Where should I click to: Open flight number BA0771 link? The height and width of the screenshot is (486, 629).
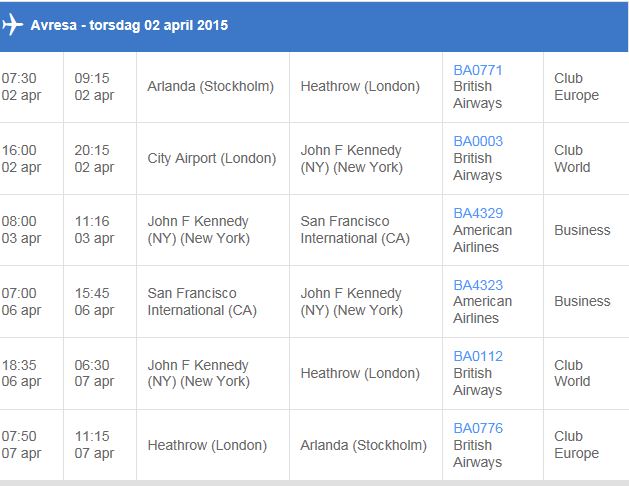point(478,70)
